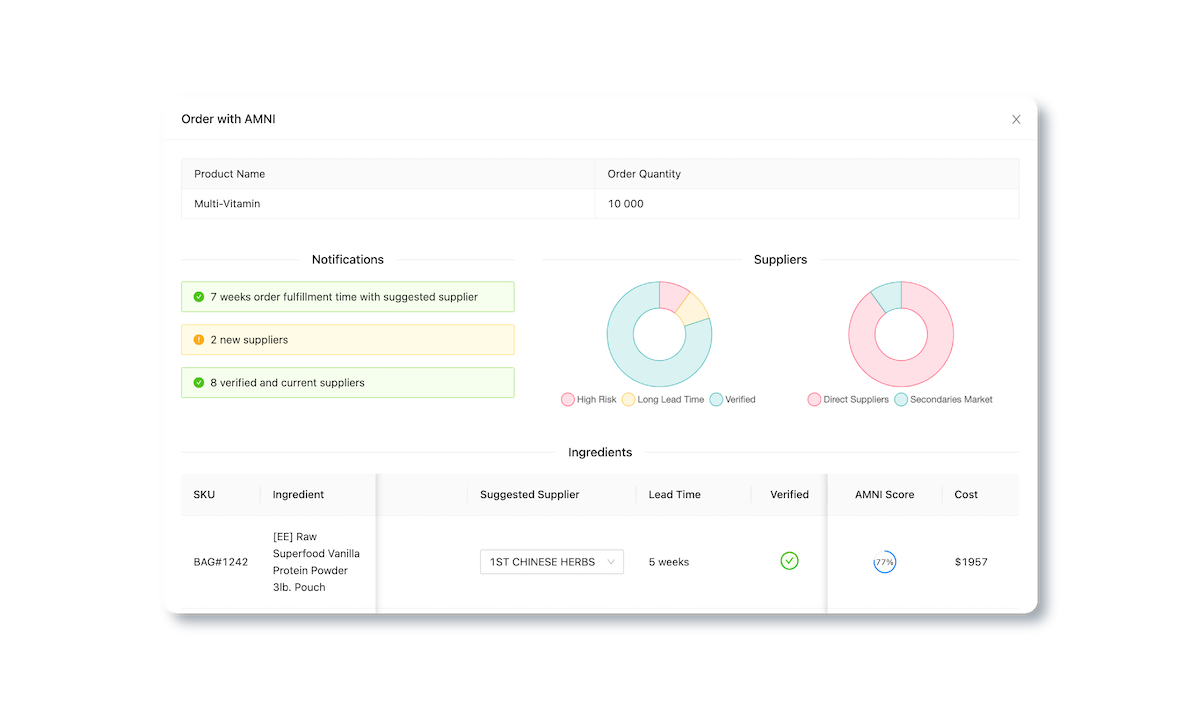Click the green verified checkmark in ingredient row
Viewport: 1200px width, 720px height.
point(789,561)
